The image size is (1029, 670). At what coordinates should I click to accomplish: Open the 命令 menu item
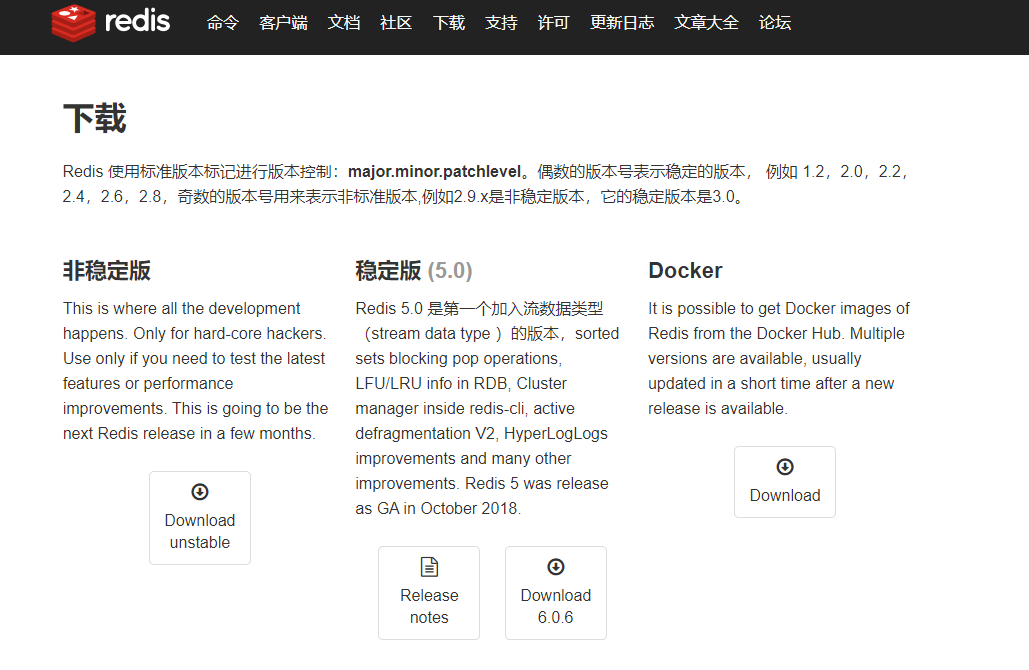pos(222,23)
